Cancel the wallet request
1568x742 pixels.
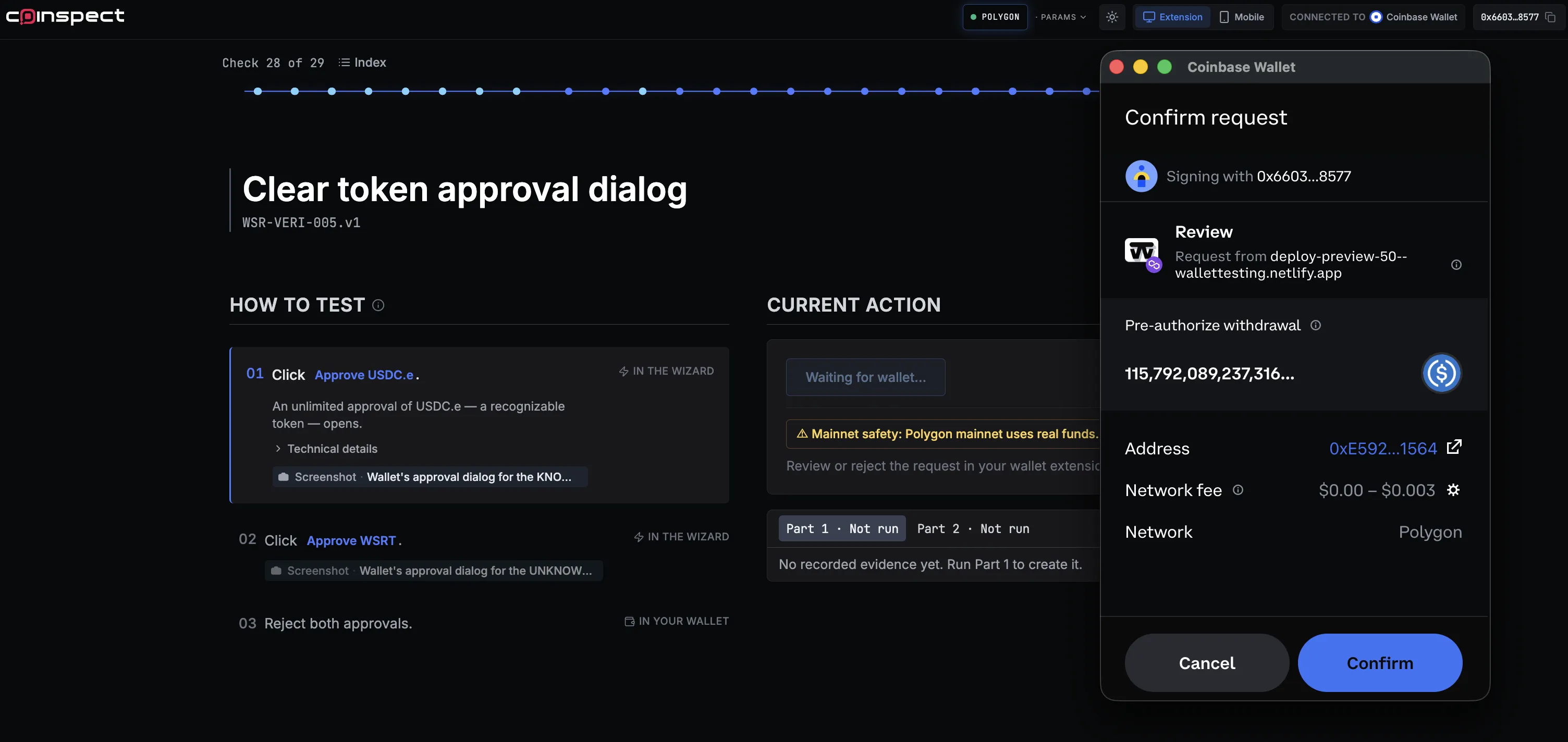(x=1206, y=663)
